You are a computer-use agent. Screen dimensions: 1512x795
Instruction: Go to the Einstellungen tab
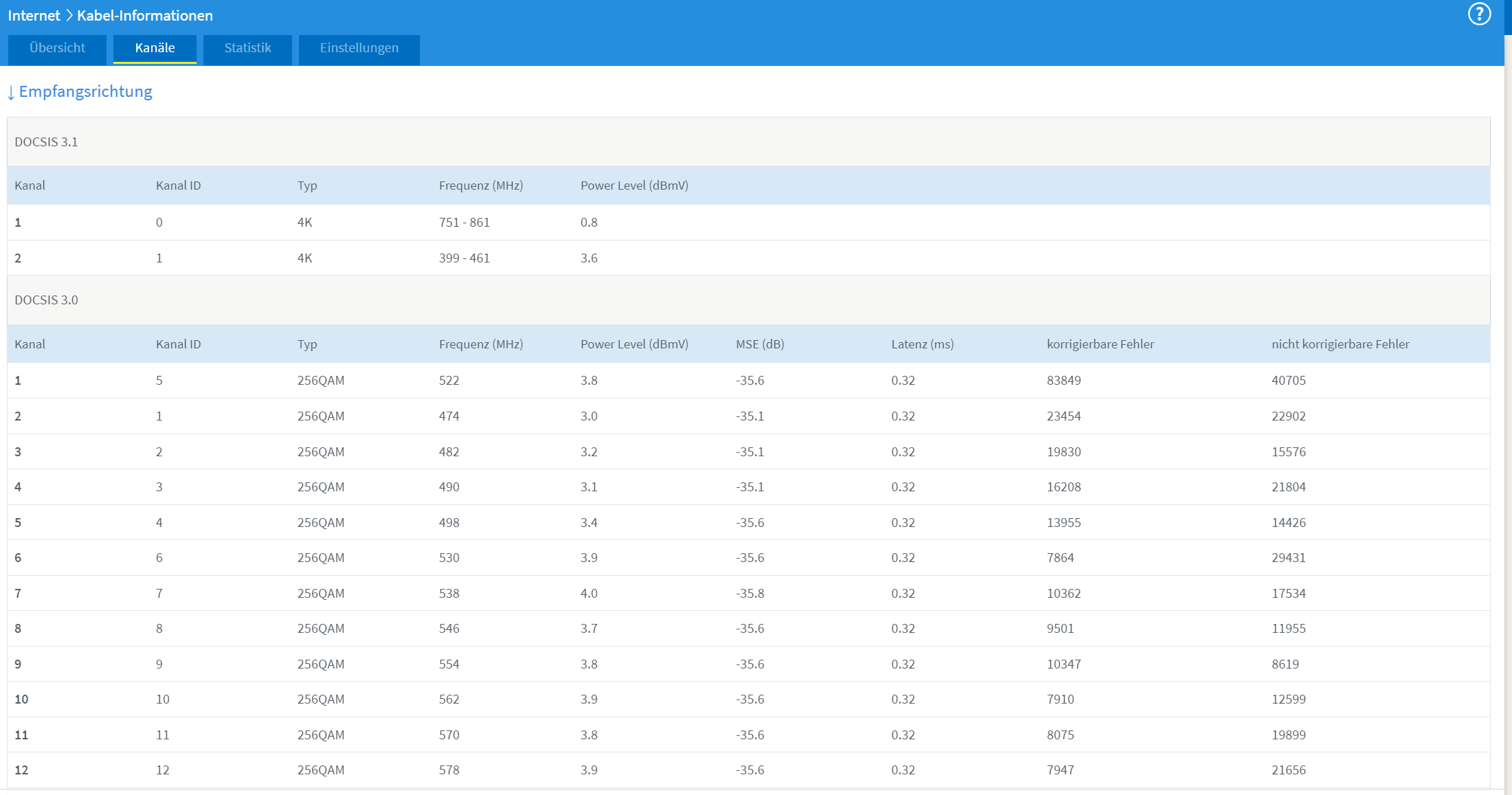[x=359, y=48]
